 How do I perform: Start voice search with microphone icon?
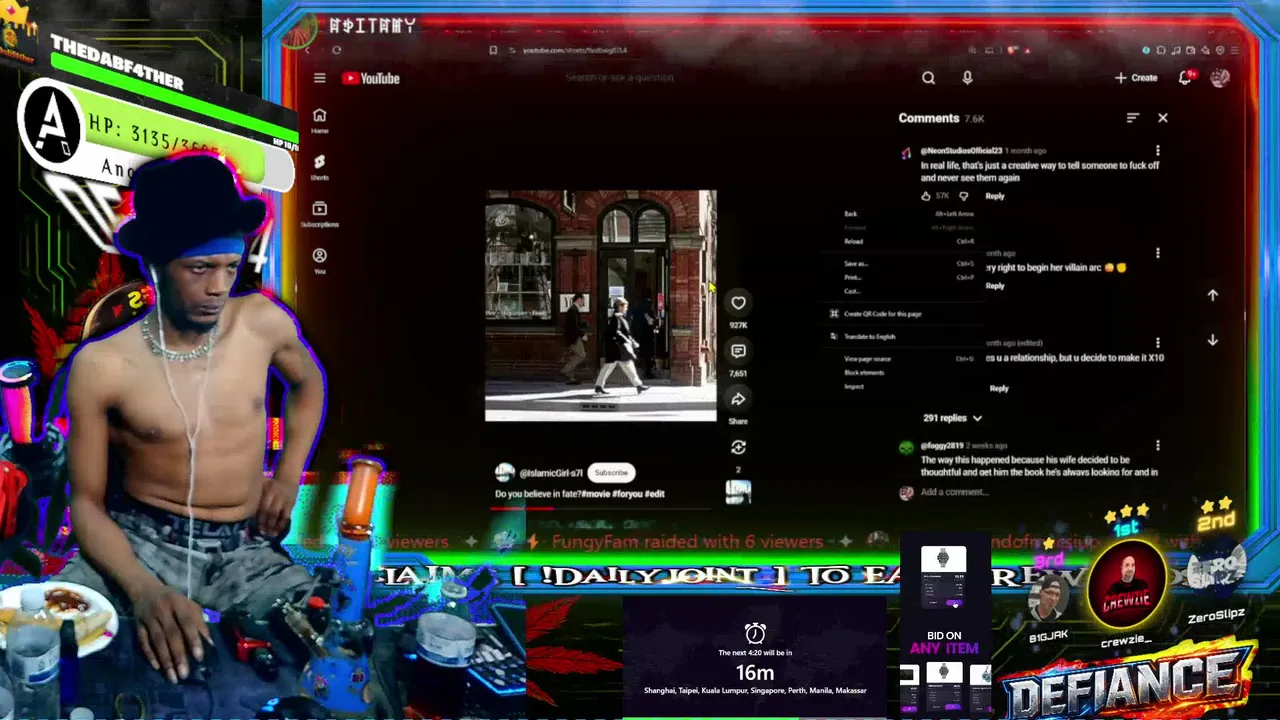click(967, 78)
